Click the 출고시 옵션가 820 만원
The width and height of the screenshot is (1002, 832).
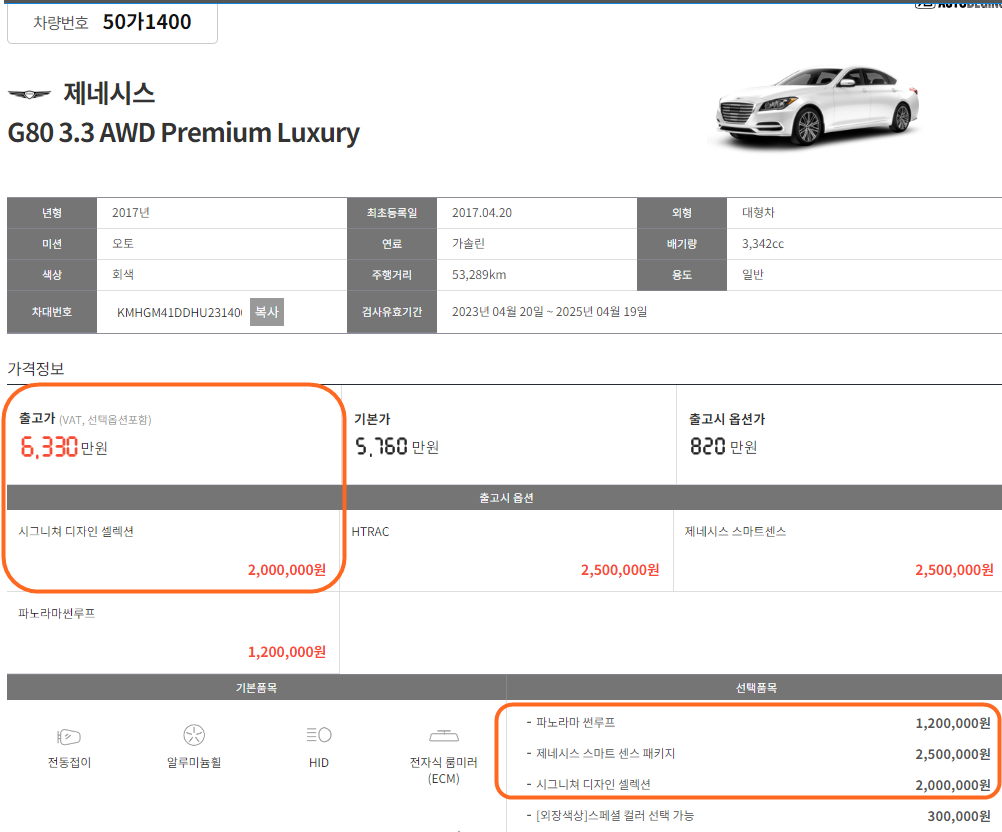coord(723,447)
